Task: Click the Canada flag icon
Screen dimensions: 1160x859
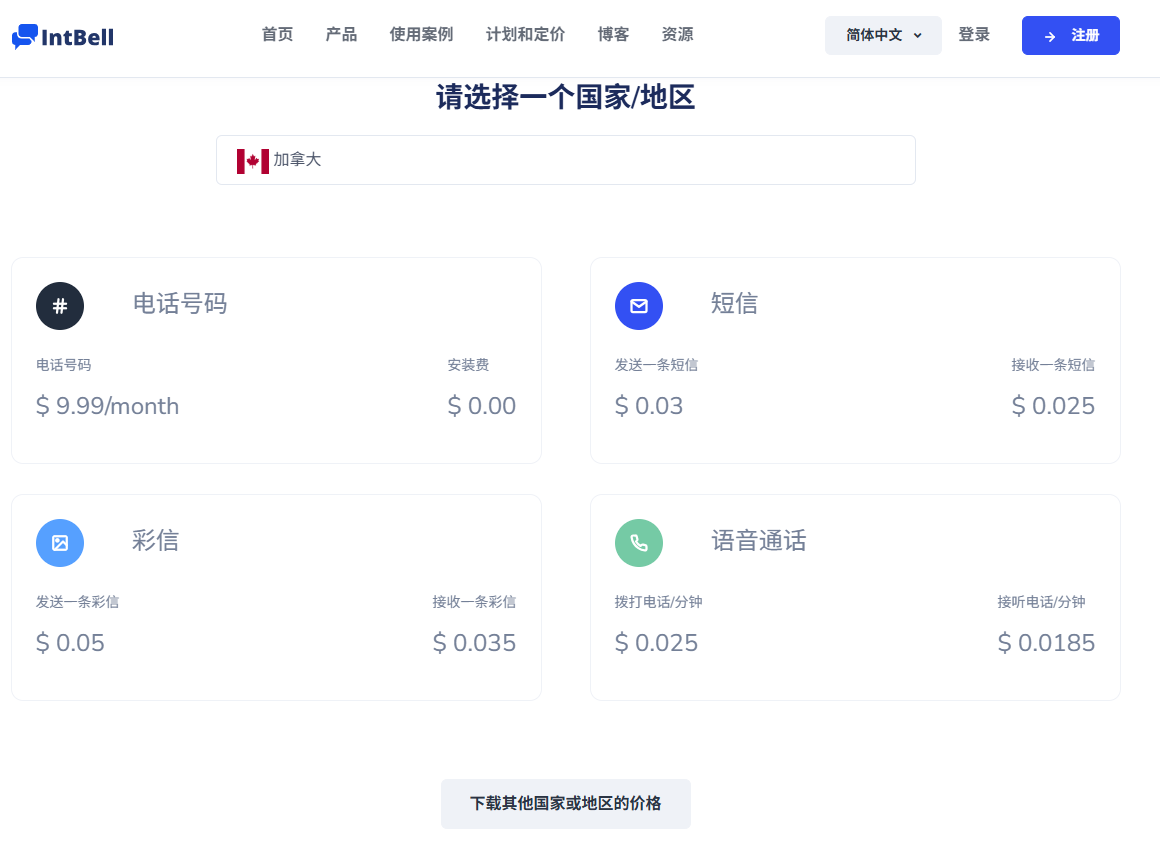Action: 252,161
